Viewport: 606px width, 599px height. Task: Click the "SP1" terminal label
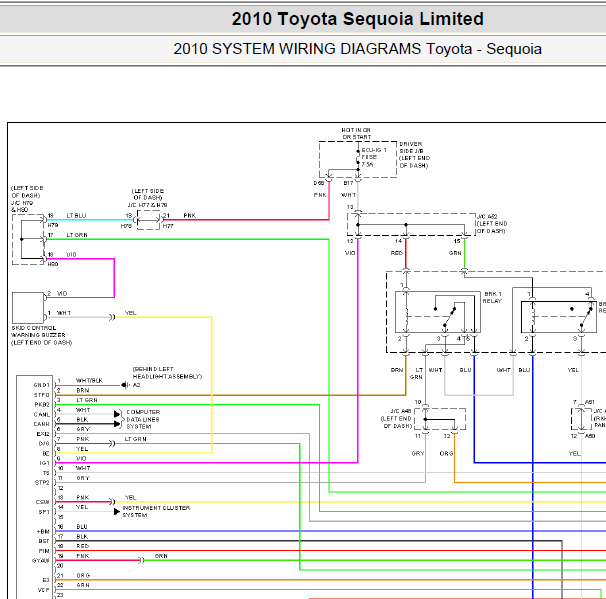click(44, 512)
